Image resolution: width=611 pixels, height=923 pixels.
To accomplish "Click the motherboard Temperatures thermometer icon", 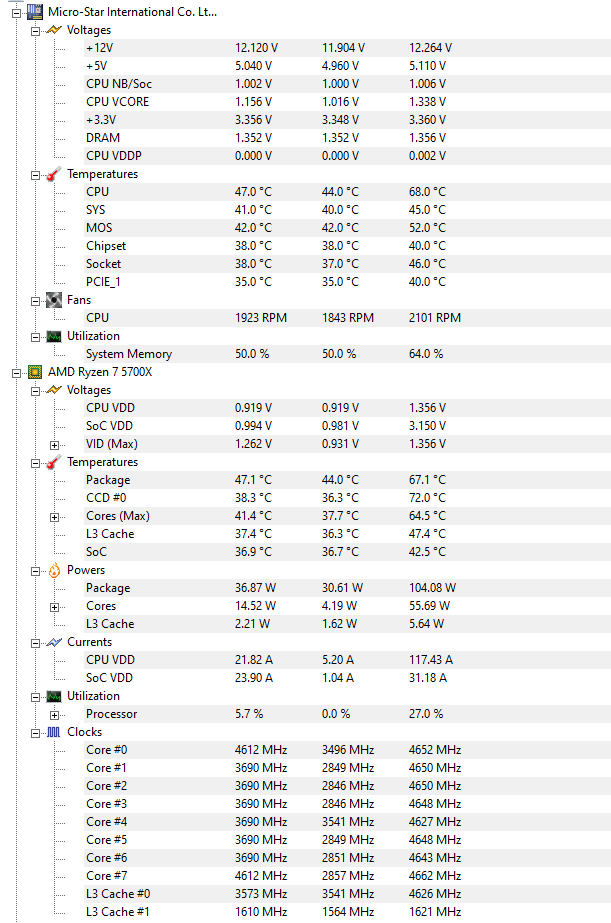I will click(54, 174).
